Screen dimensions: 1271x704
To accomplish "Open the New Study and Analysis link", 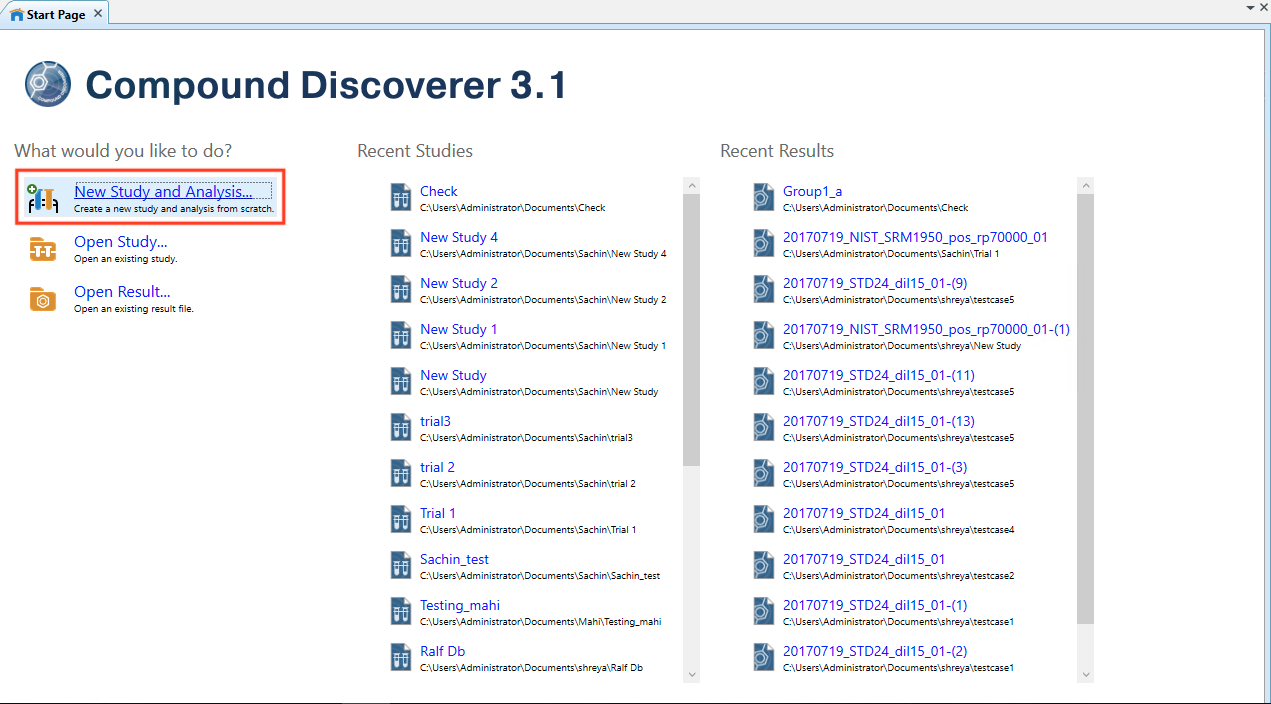I will [163, 191].
